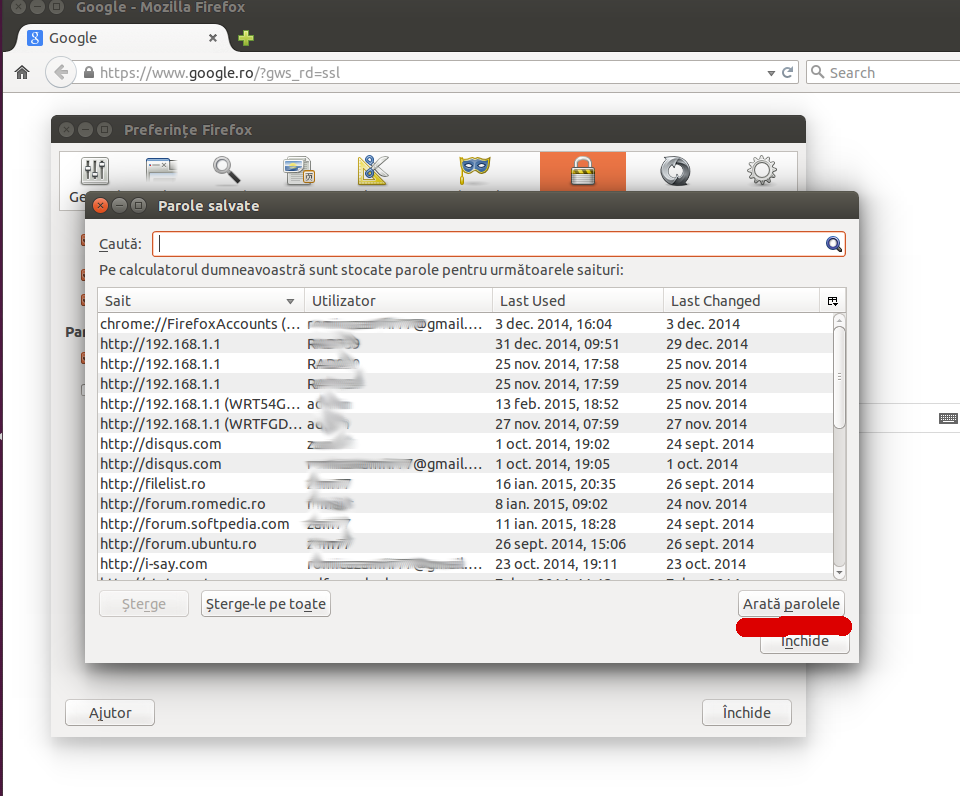Select the http://forum.romedic.ro row
The height and width of the screenshot is (796, 960).
(x=465, y=504)
